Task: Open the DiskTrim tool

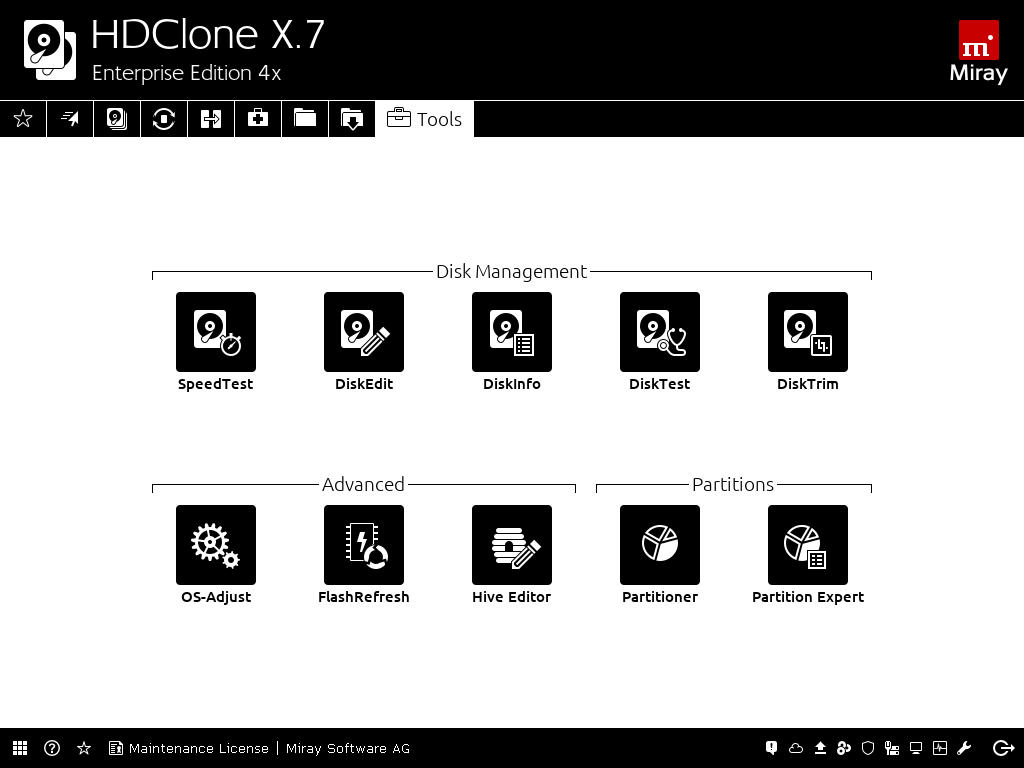Action: tap(807, 332)
